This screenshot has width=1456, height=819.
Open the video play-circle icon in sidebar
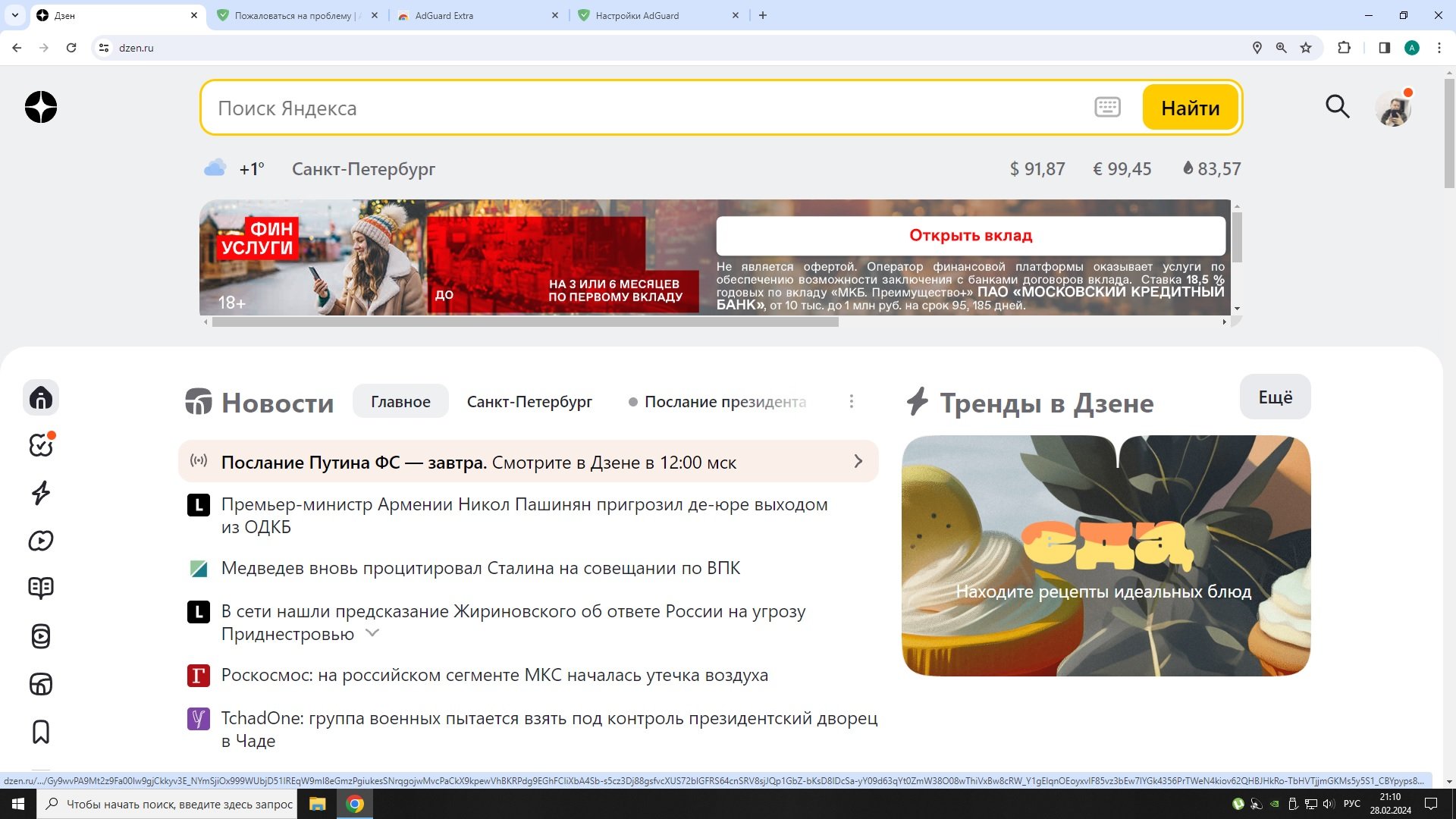tap(42, 541)
